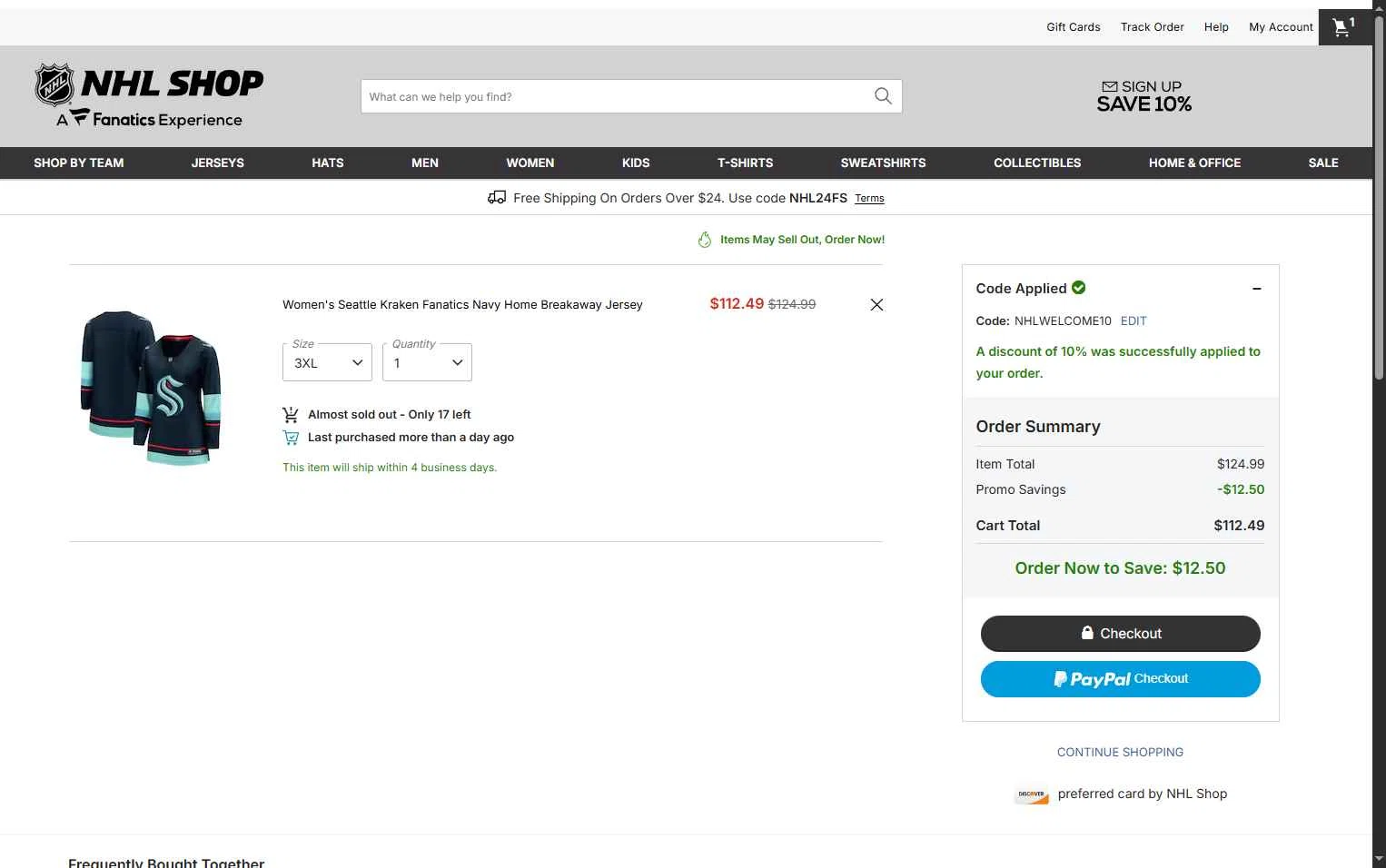Image resolution: width=1386 pixels, height=868 pixels.
Task: Edit the NHLWELCOME10 promo code
Action: coord(1134,321)
